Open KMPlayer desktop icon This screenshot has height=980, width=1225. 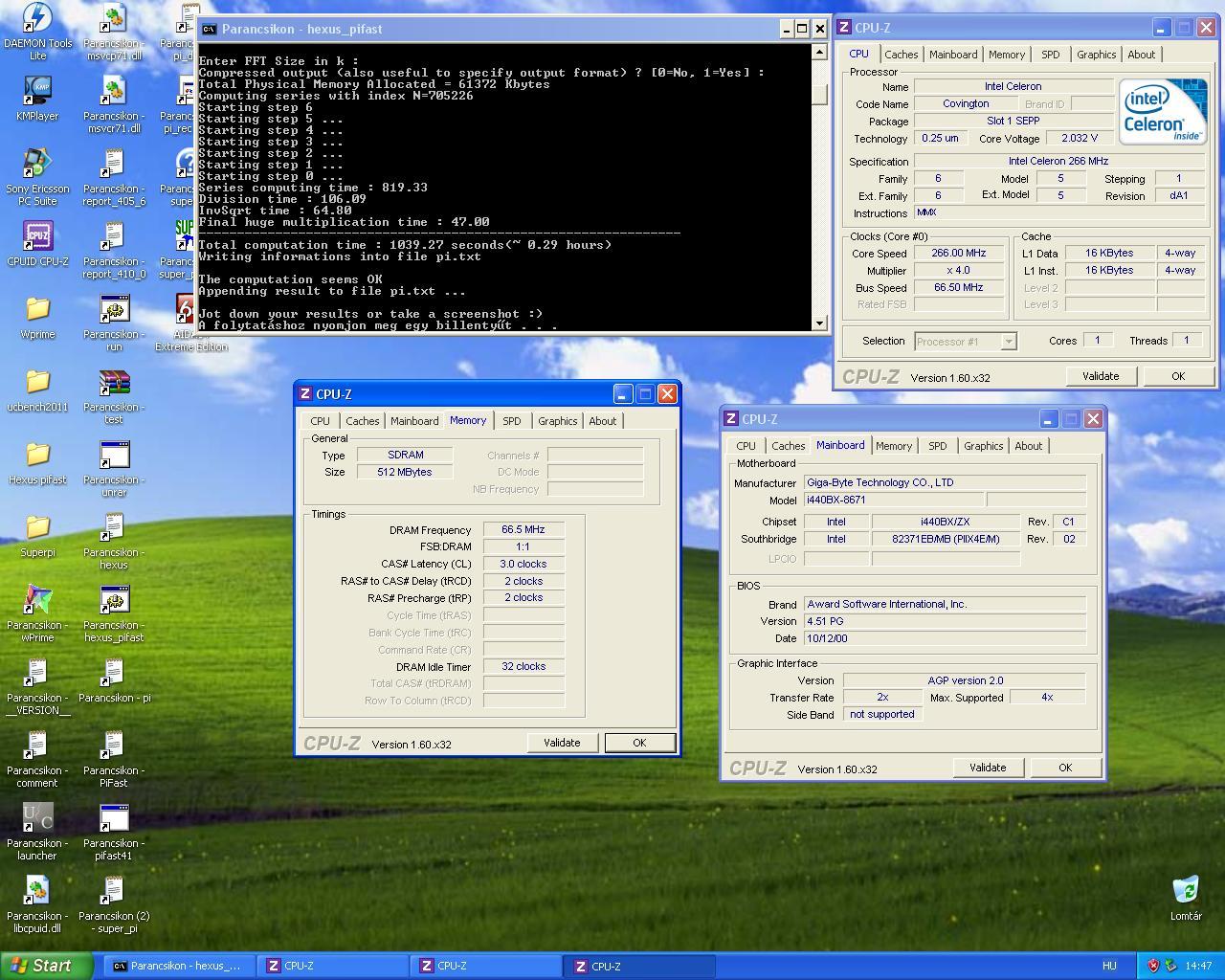coord(37,90)
